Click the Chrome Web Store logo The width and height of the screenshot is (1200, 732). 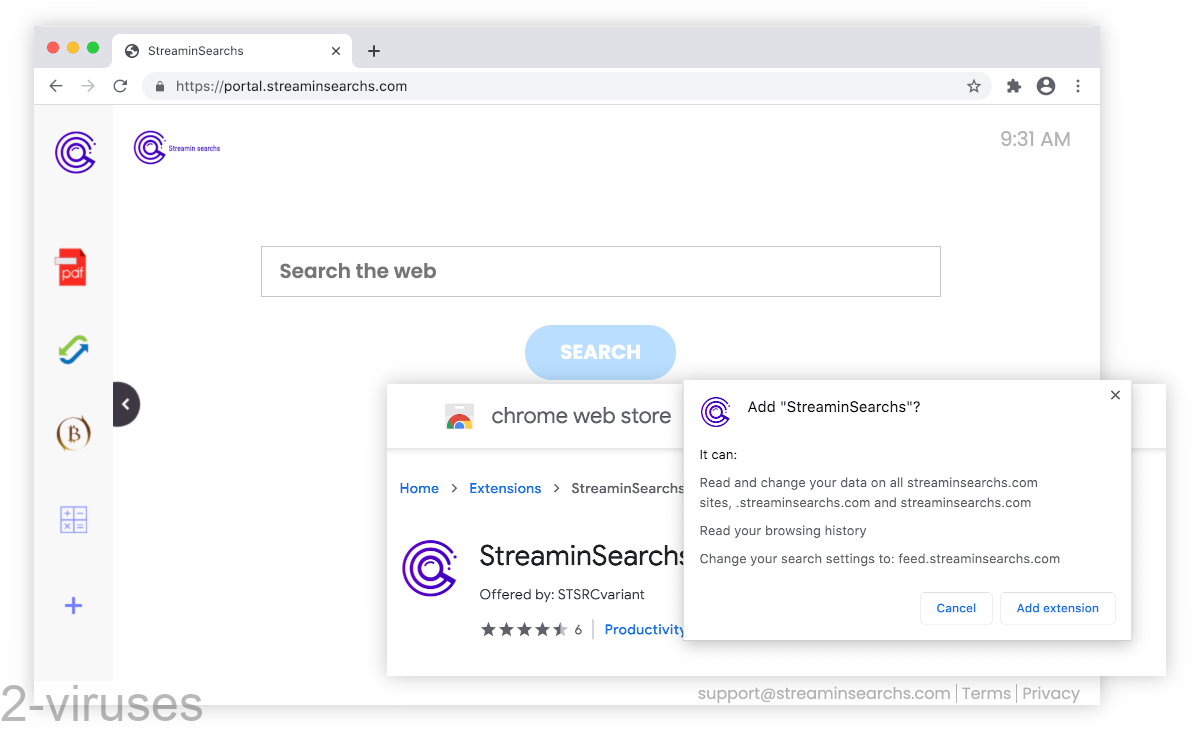(x=459, y=416)
